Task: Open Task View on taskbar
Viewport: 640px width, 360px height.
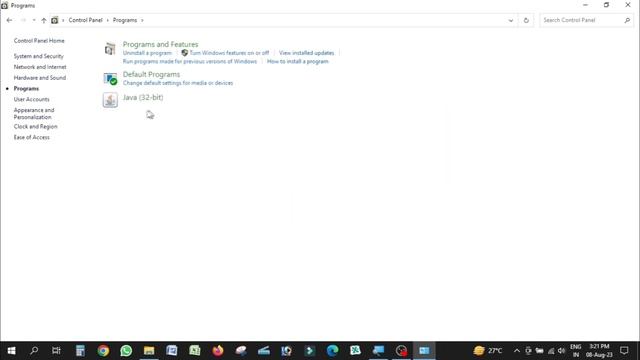Action: [56, 351]
